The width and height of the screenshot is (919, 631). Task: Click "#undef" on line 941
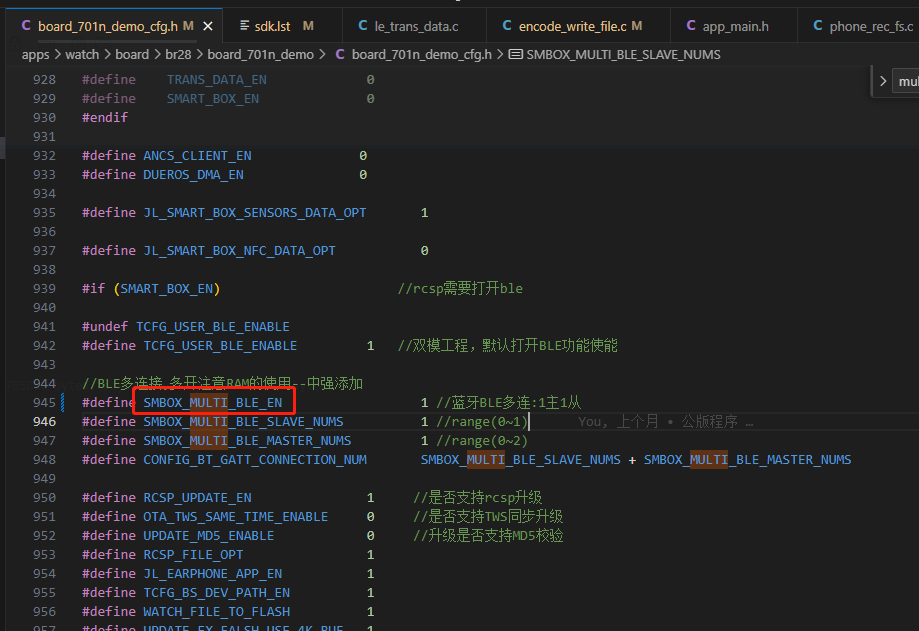105,326
